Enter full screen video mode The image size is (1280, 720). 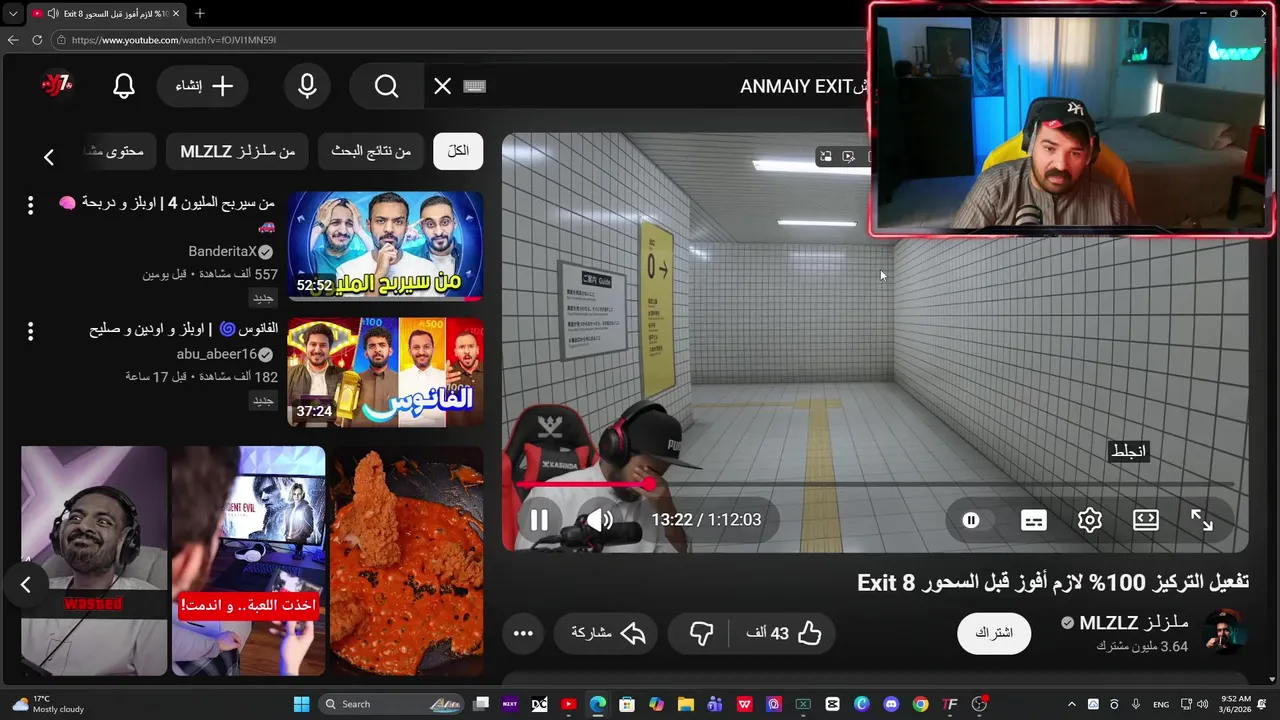coord(1202,520)
